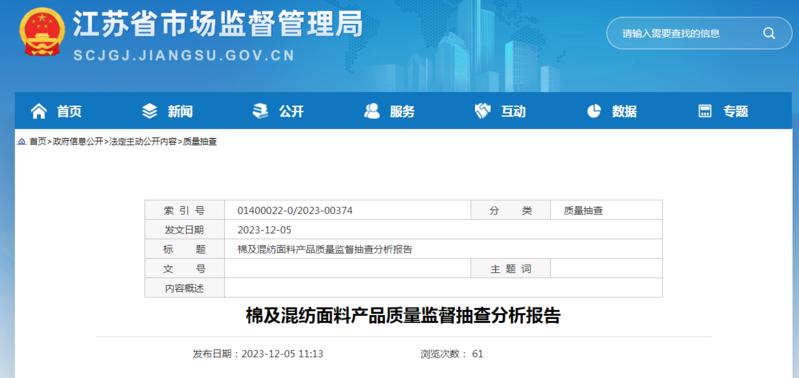Click the breadcrumb home icon
This screenshot has width=799, height=378.
point(21,142)
